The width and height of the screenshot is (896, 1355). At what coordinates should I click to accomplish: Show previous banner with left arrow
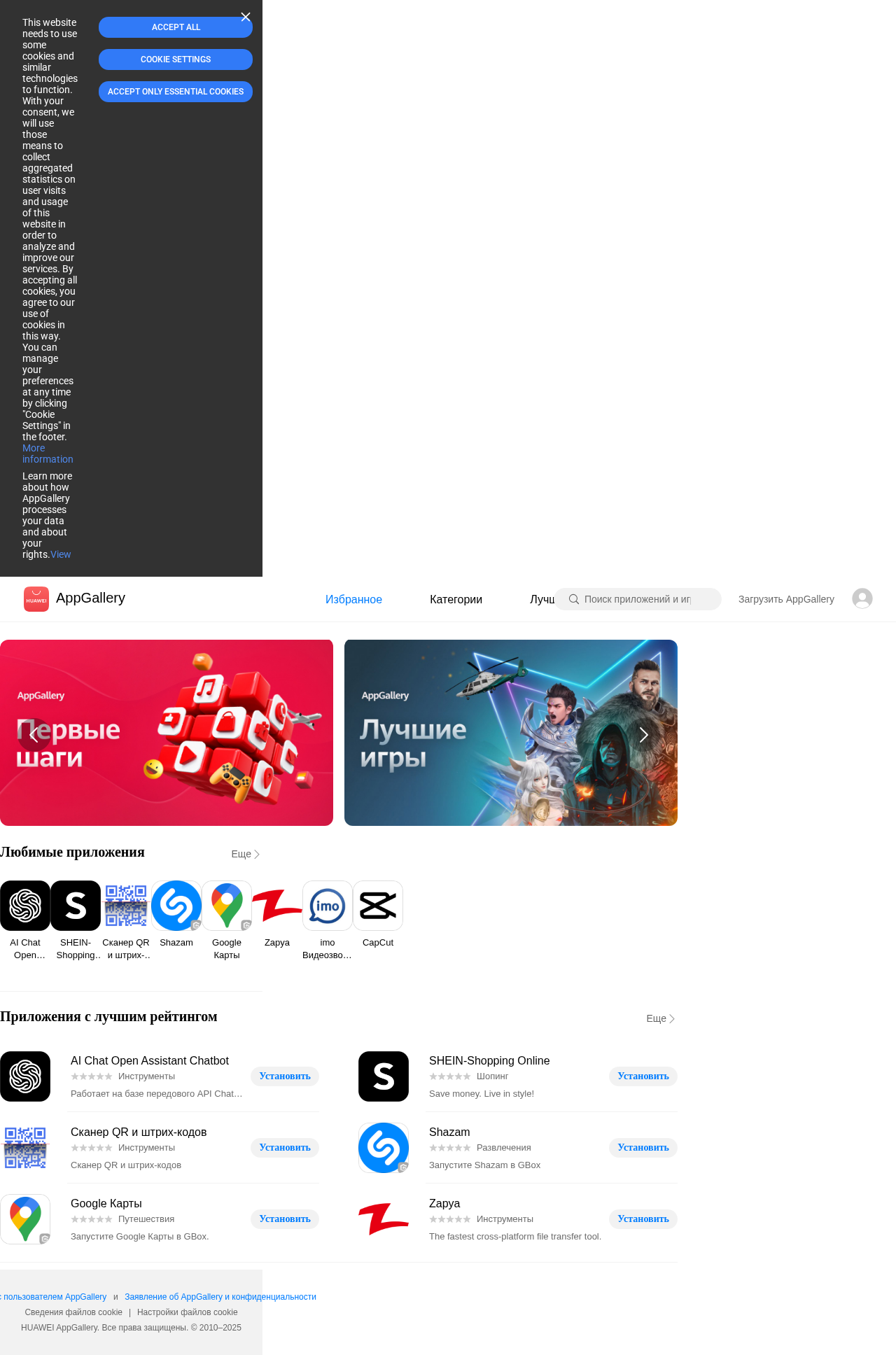[34, 735]
